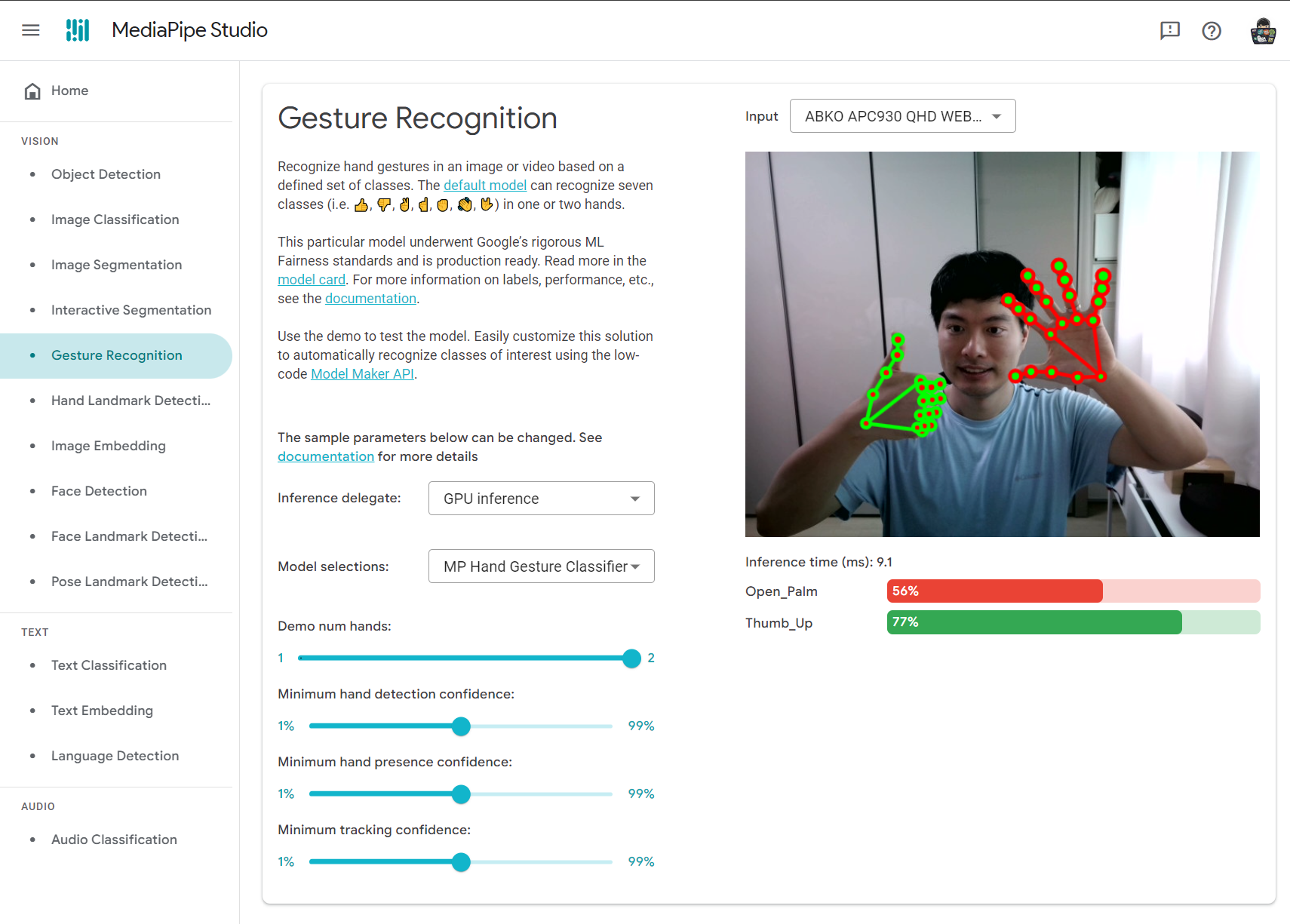Open the help question mark icon
This screenshot has width=1290, height=924.
coord(1212,30)
